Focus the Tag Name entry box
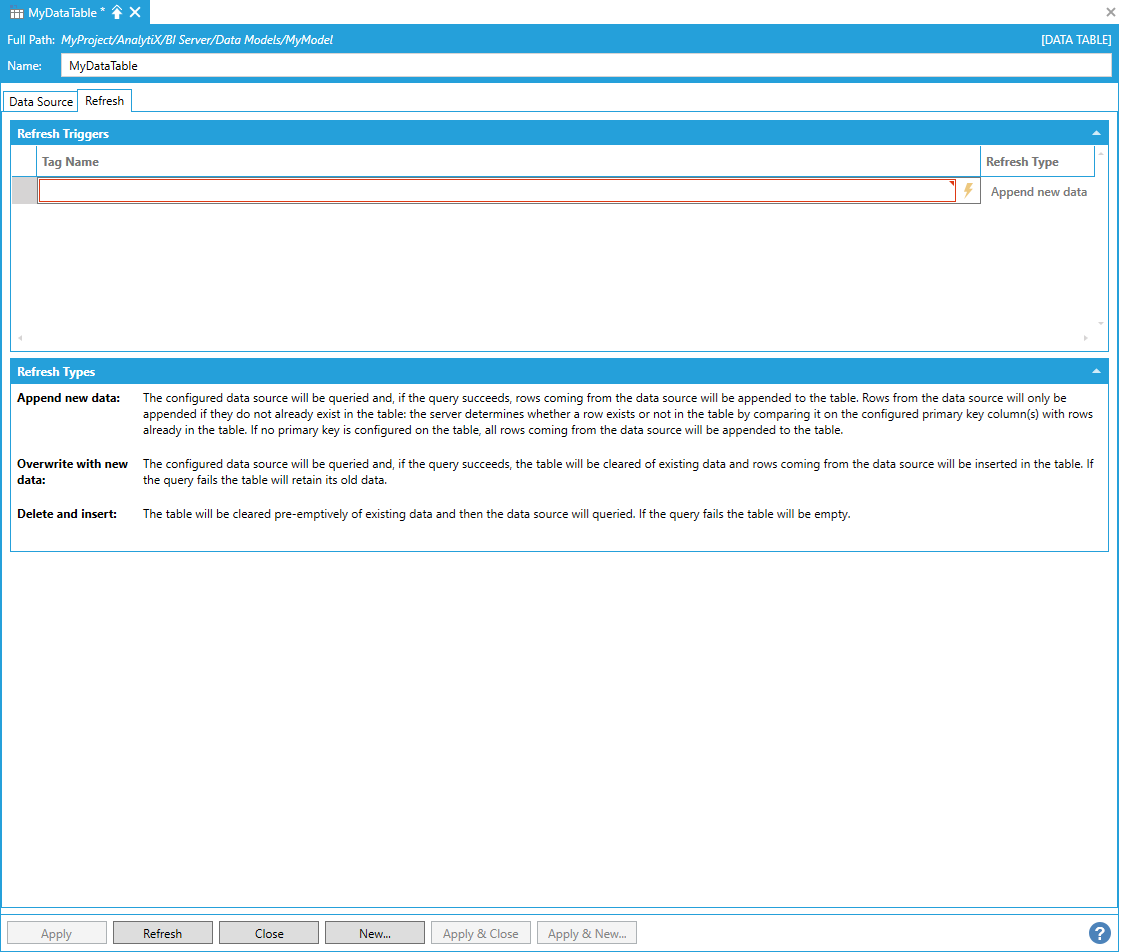This screenshot has height=952, width=1121. [496, 191]
